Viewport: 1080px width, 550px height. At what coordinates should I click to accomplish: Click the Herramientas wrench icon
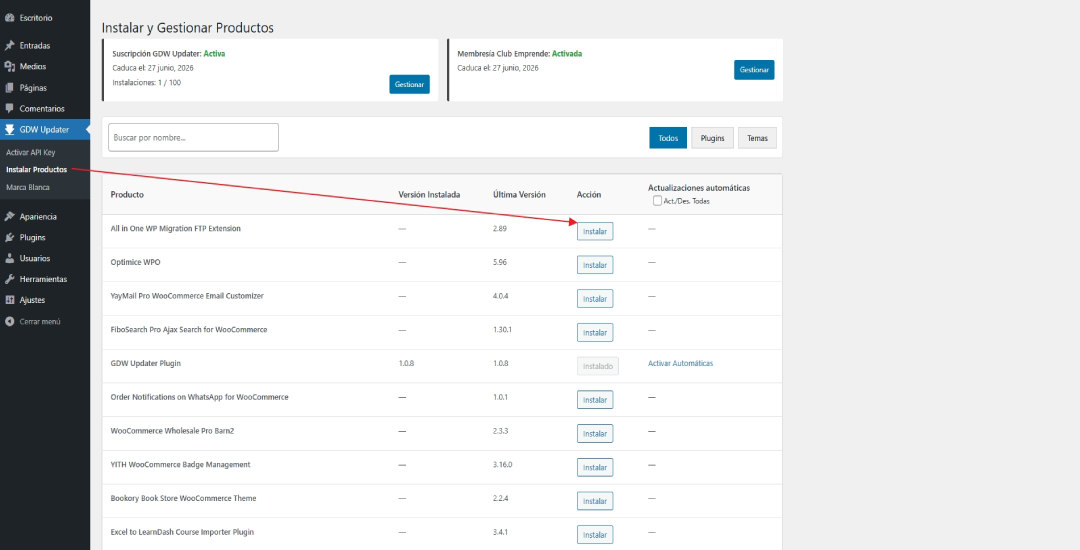(x=10, y=279)
